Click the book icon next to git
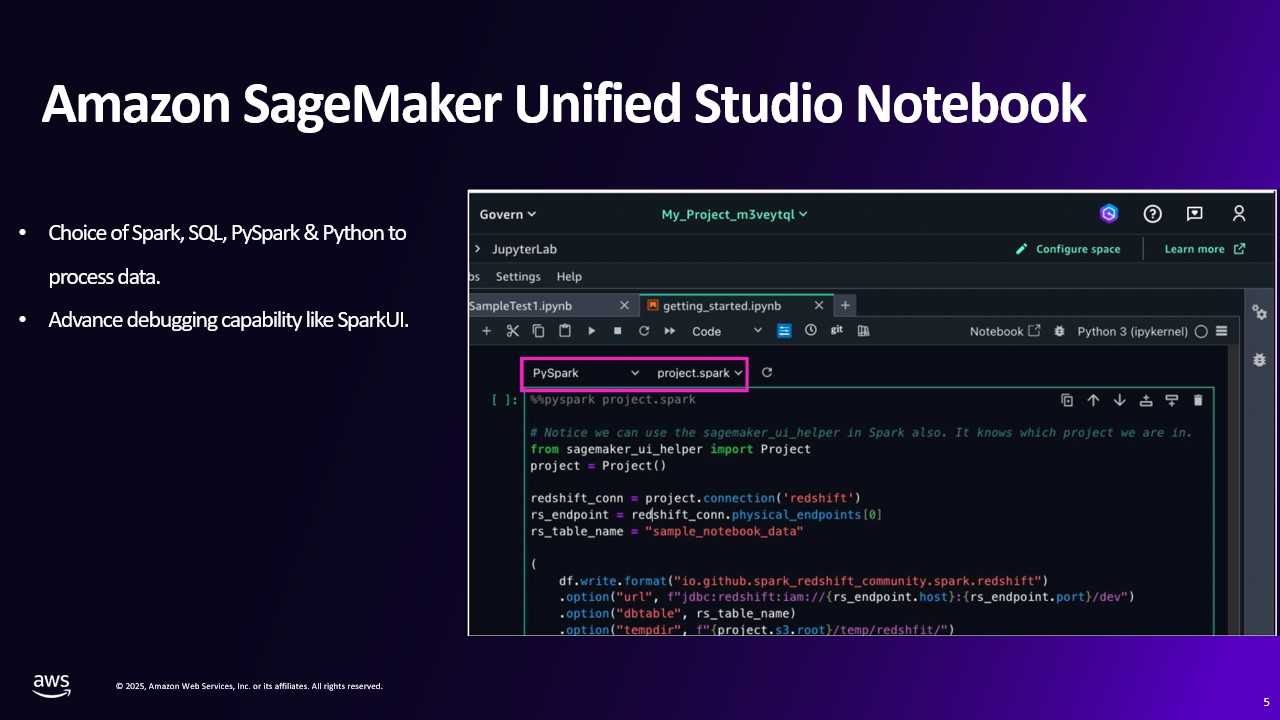This screenshot has height=720, width=1280. click(x=864, y=331)
